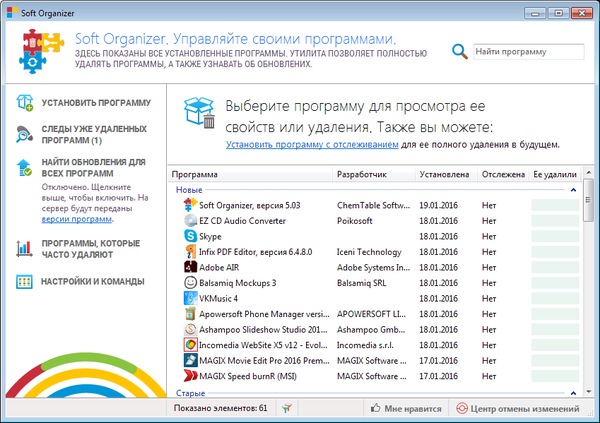Image resolution: width=600 pixels, height=423 pixels.
Task: Click the 'Установить программу с отслеживанием' link
Action: pos(312,145)
